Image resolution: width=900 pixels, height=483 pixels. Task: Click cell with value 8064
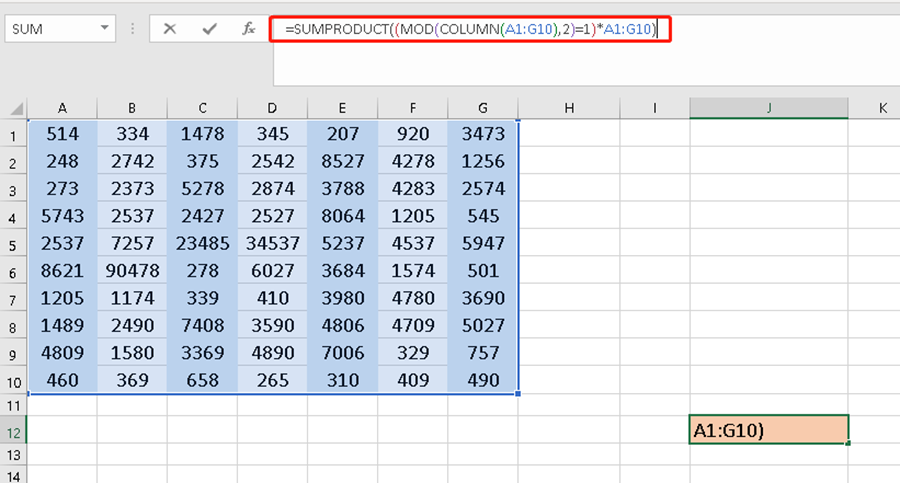tap(342, 216)
